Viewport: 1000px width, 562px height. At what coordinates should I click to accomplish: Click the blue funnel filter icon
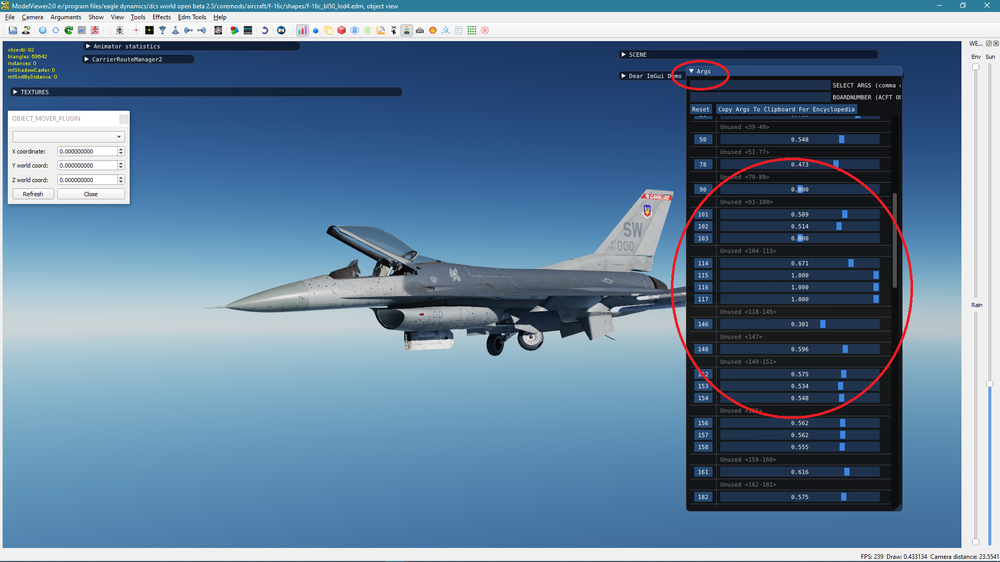pyautogui.click(x=163, y=30)
